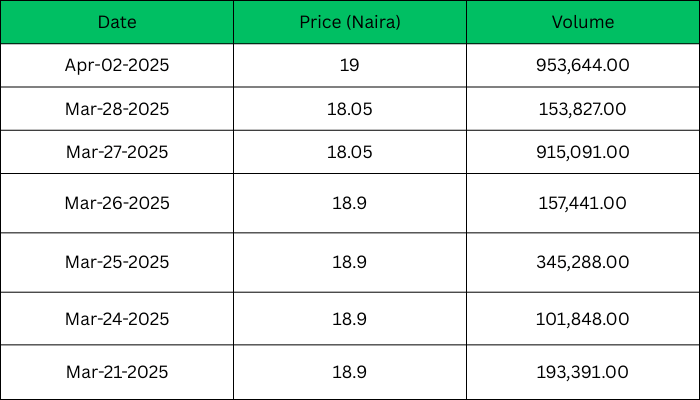Click the Mar-27-2025 date cell

click(118, 152)
